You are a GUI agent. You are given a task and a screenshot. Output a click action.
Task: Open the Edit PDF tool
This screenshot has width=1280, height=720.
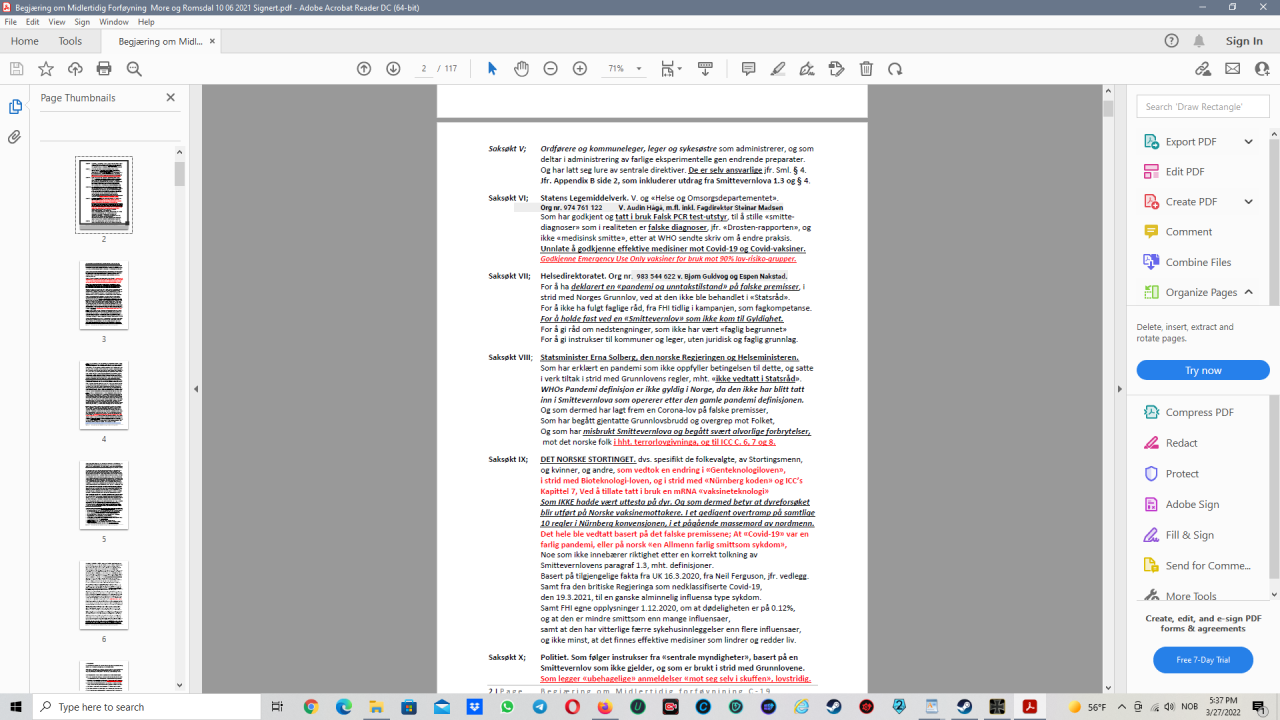tap(1185, 172)
